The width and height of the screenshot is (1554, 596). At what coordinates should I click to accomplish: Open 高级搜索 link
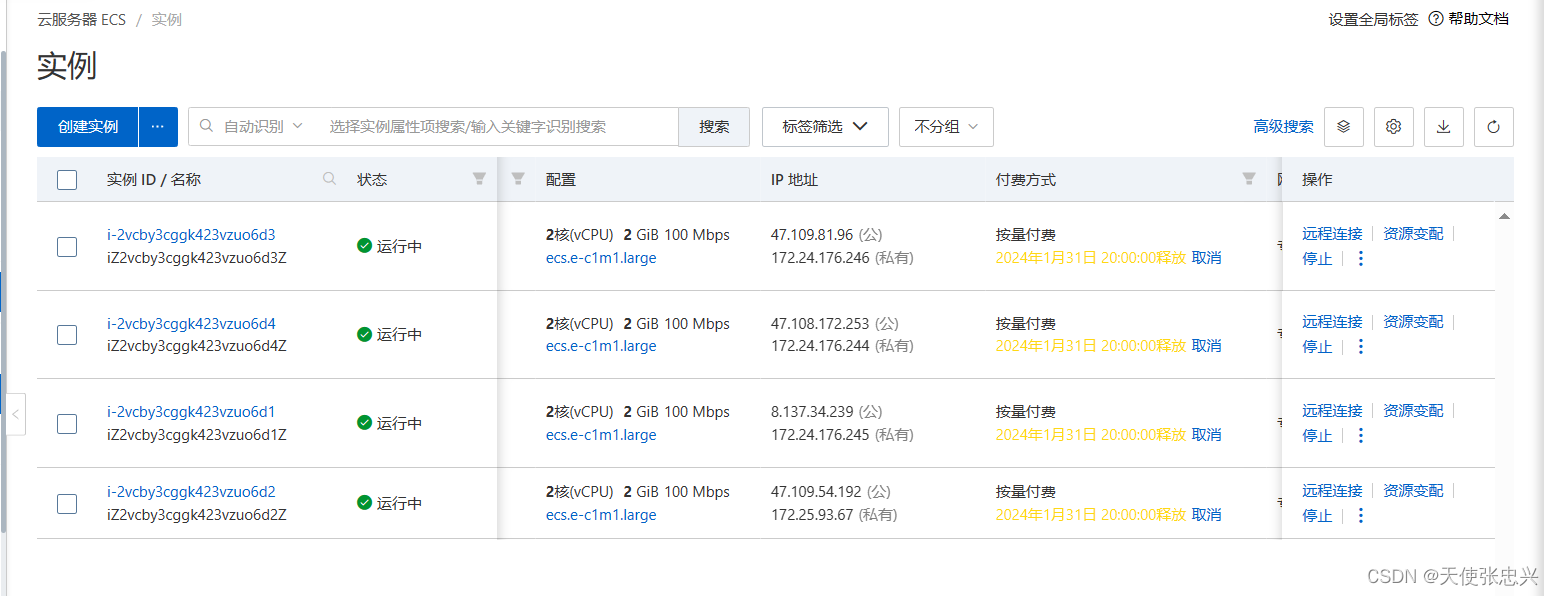pyautogui.click(x=1283, y=127)
